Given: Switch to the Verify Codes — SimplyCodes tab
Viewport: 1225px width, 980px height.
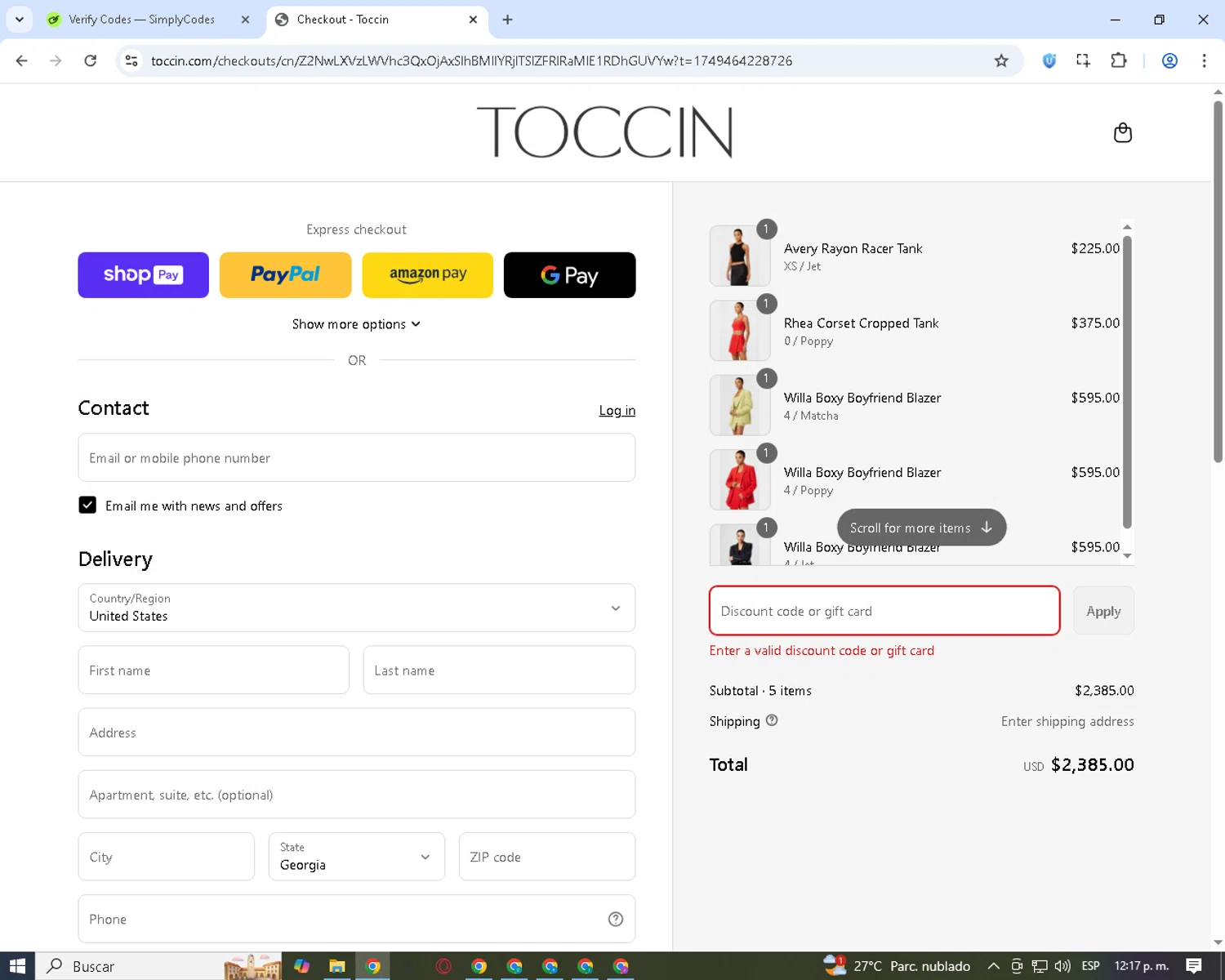Looking at the screenshot, I should pyautogui.click(x=140, y=20).
